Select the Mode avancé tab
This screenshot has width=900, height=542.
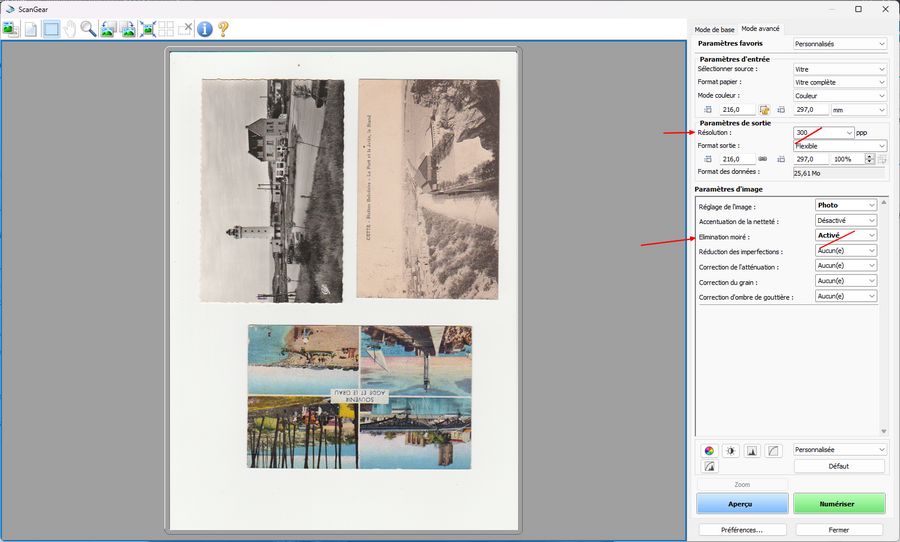click(760, 29)
